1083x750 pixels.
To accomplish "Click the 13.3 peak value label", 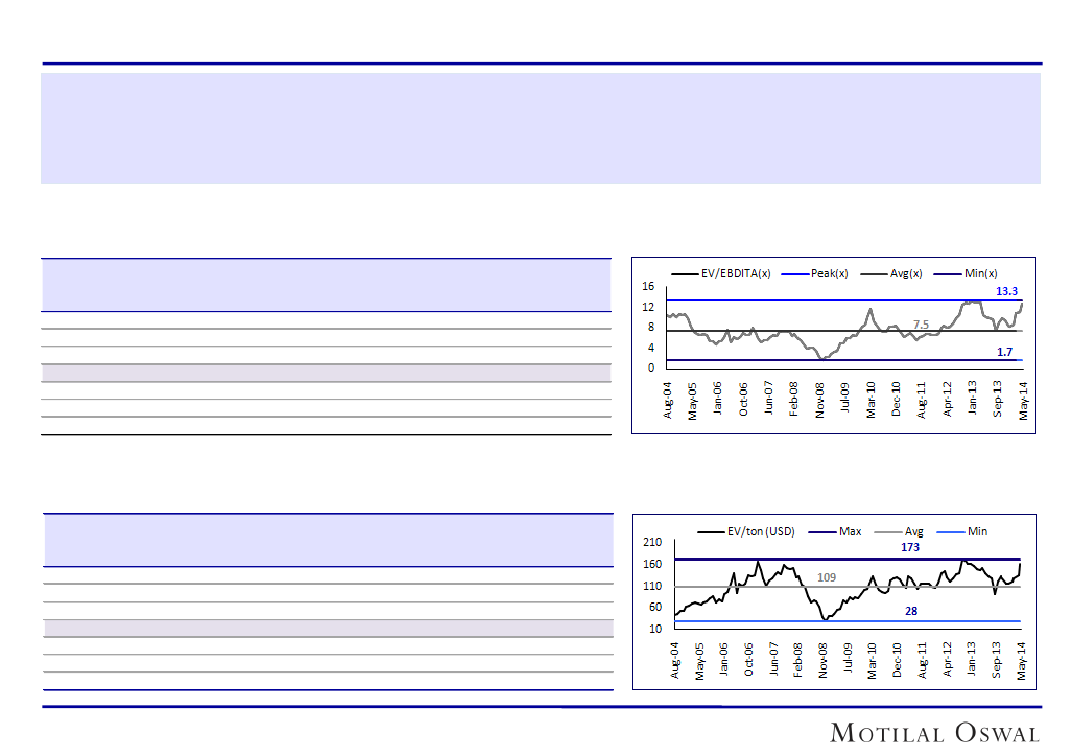I will click(x=1007, y=291).
